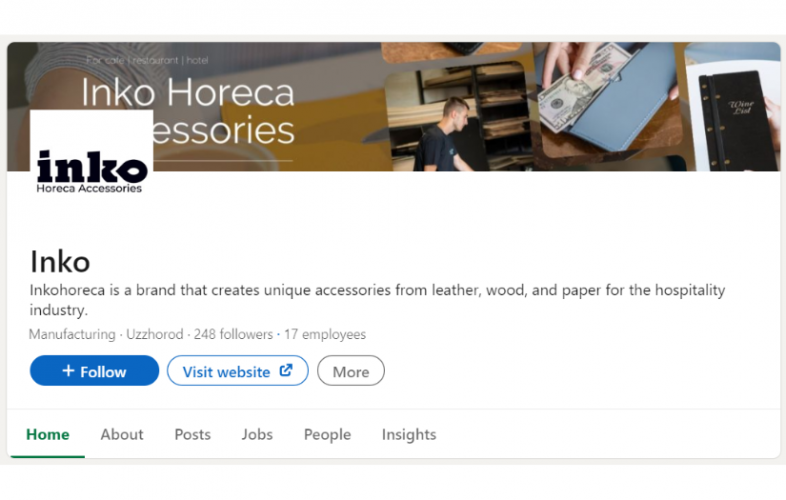Go to the Posts tab
786x500 pixels.
pyautogui.click(x=192, y=434)
